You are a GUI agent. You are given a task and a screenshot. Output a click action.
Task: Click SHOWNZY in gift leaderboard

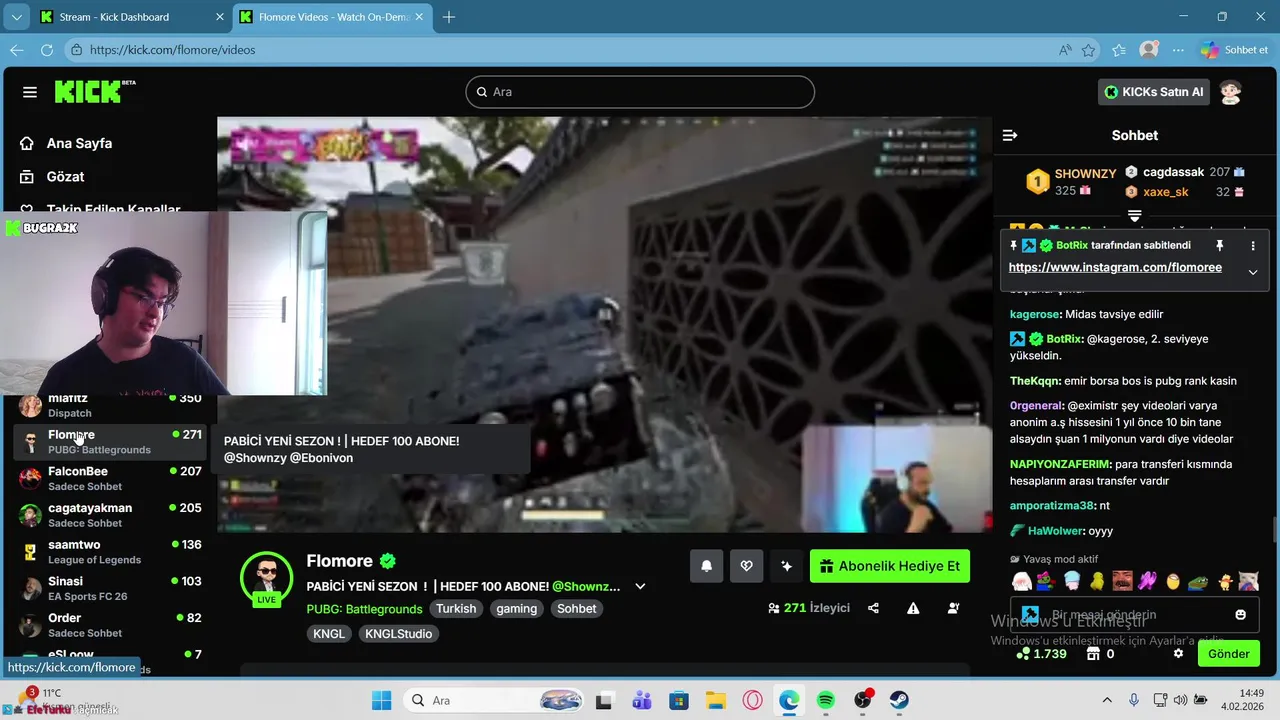(1085, 174)
